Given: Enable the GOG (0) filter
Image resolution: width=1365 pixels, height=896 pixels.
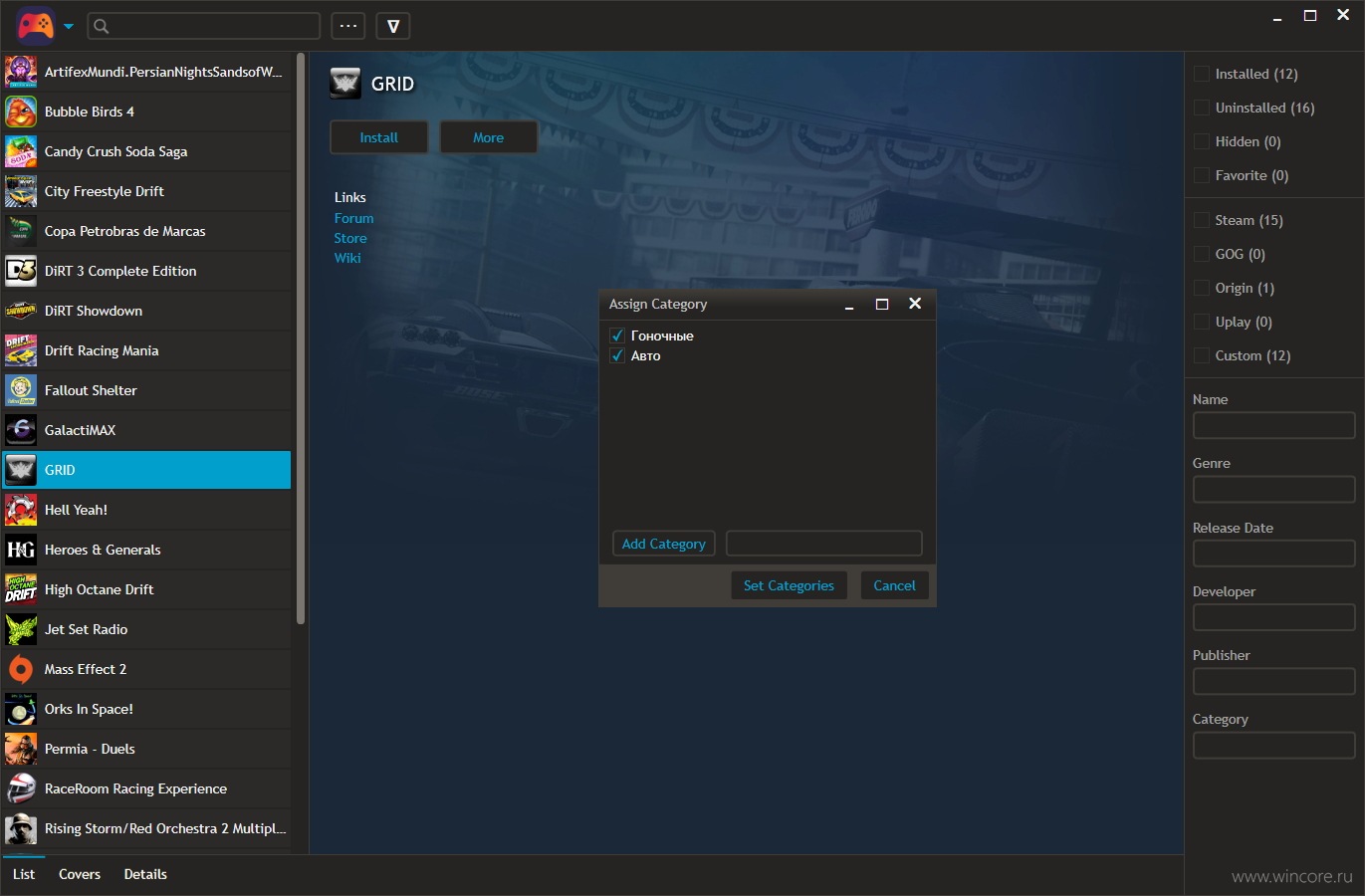Looking at the screenshot, I should pyautogui.click(x=1202, y=254).
